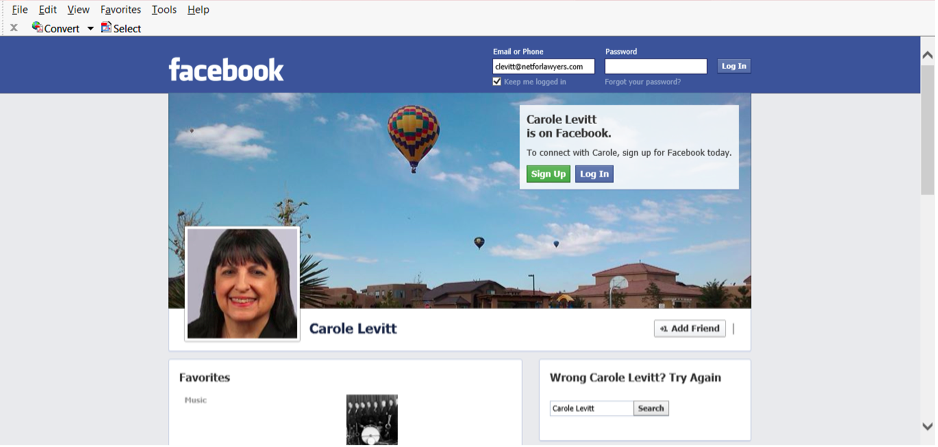Focus the Password input field
Image resolution: width=938 pixels, height=447 pixels.
tap(656, 66)
